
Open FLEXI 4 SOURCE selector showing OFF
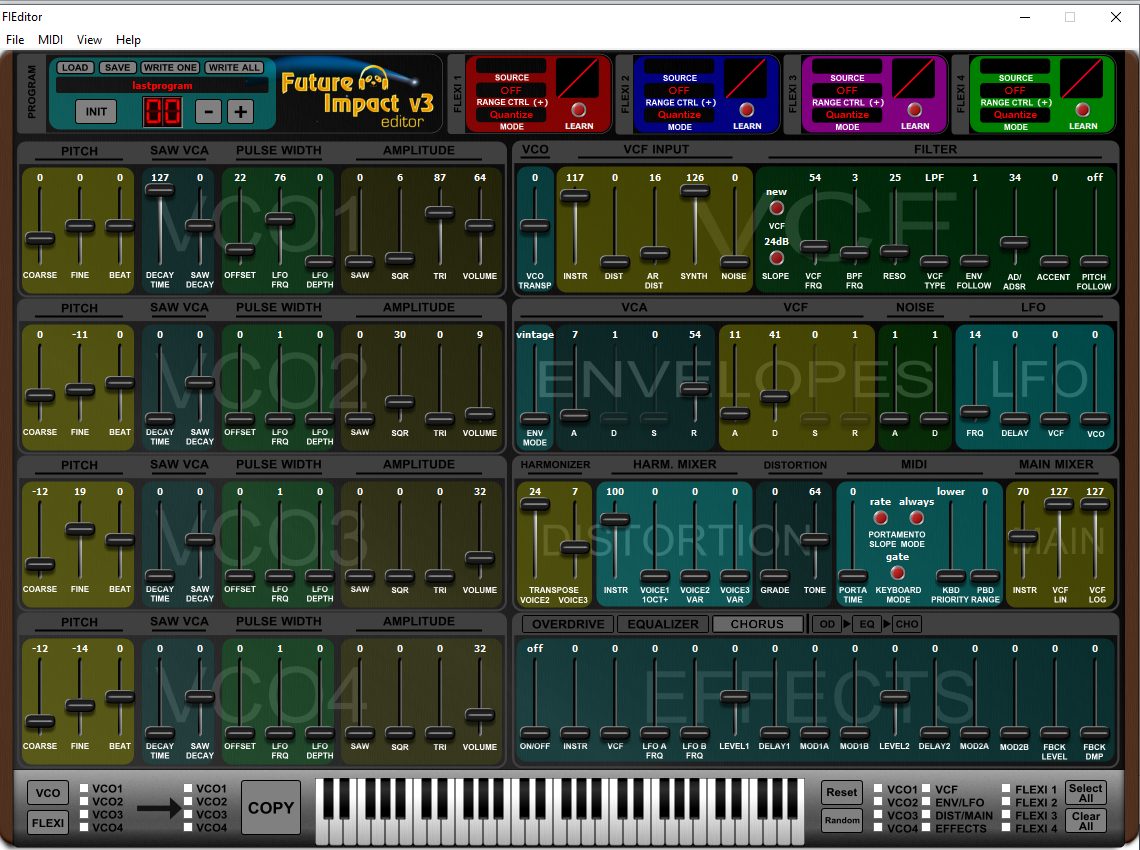[x=1015, y=90]
